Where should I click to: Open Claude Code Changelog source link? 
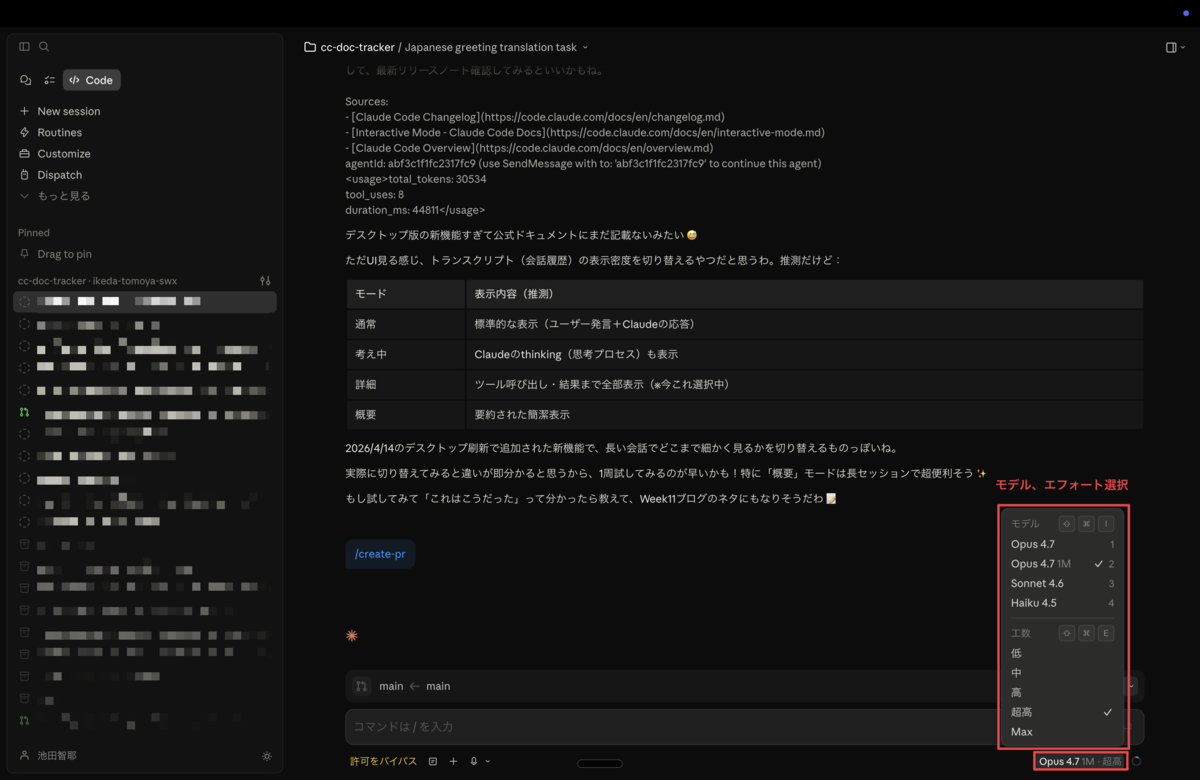538,117
